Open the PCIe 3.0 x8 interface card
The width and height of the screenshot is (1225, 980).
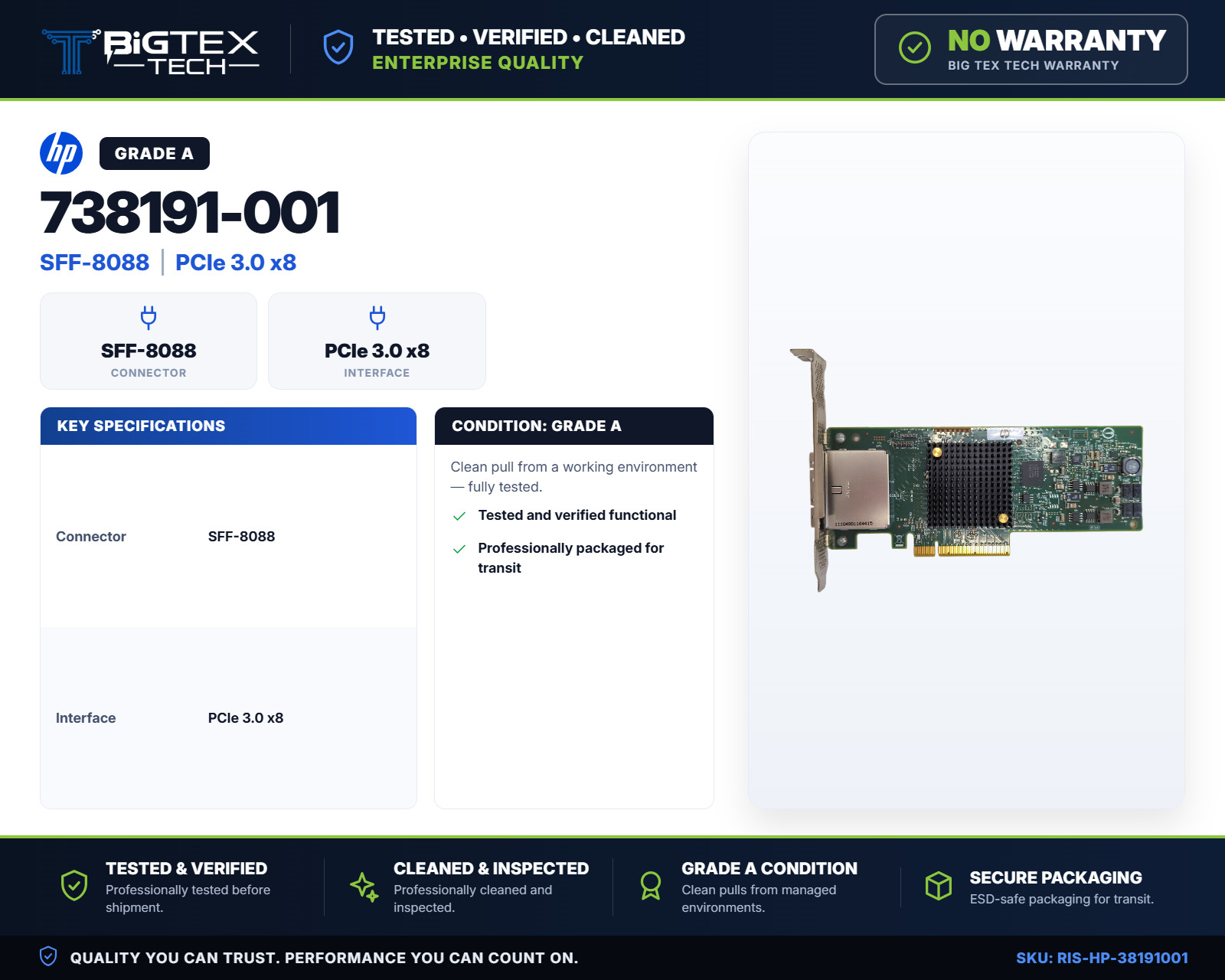coord(377,341)
